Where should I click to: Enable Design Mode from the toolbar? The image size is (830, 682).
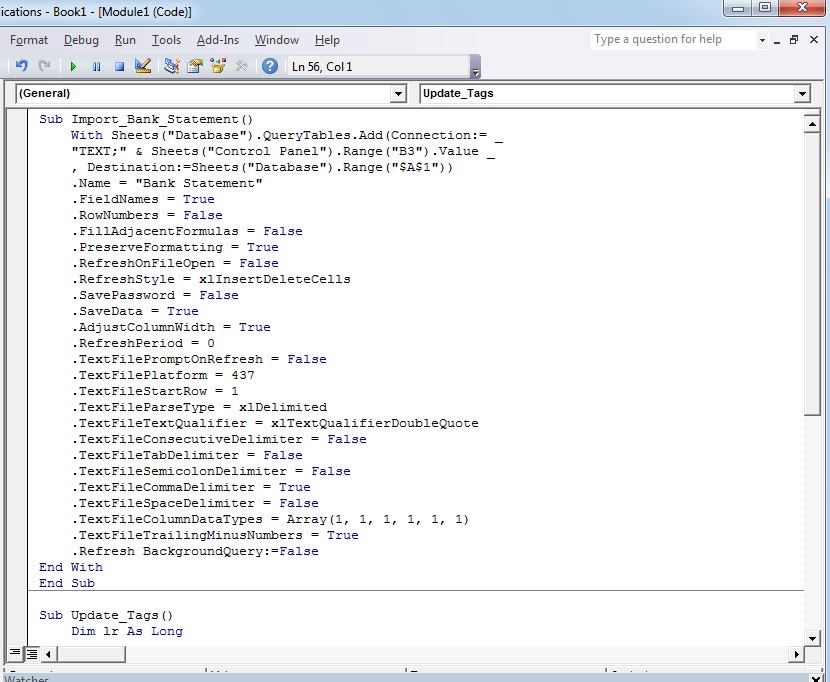pyautogui.click(x=141, y=64)
